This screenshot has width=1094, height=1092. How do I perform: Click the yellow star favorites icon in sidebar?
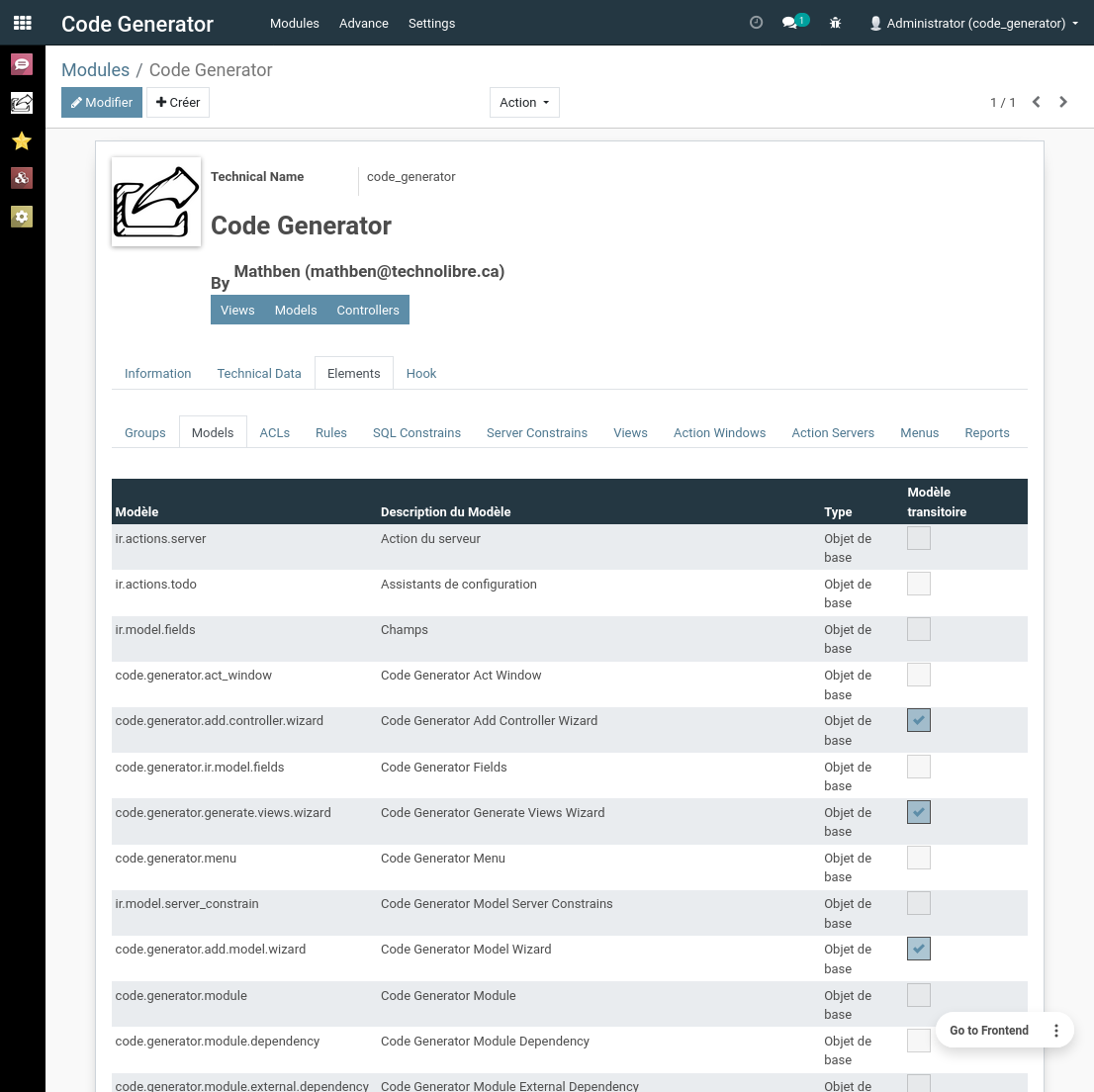pyautogui.click(x=22, y=140)
